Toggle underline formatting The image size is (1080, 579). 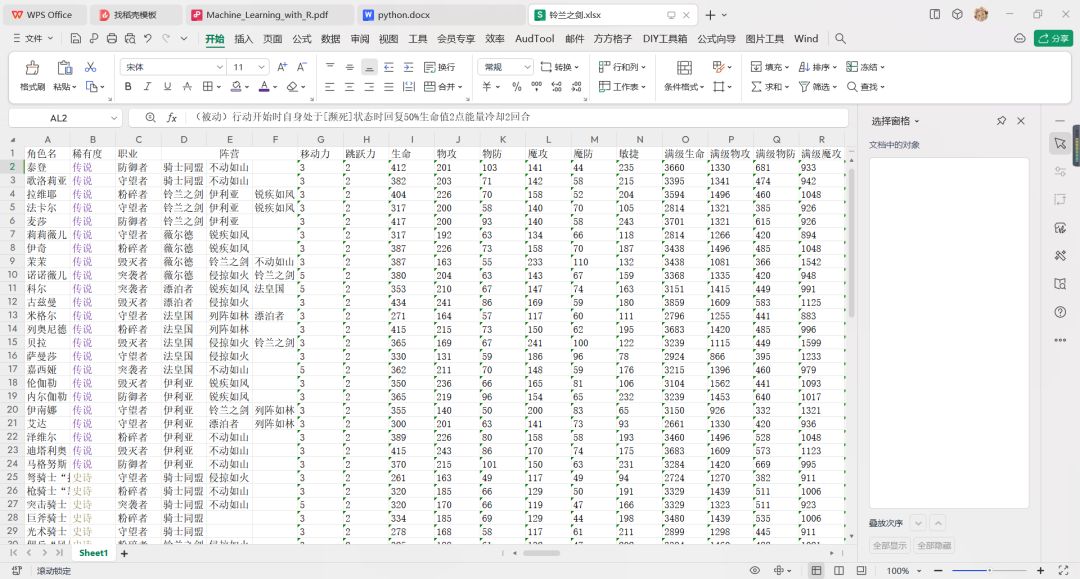(x=167, y=87)
